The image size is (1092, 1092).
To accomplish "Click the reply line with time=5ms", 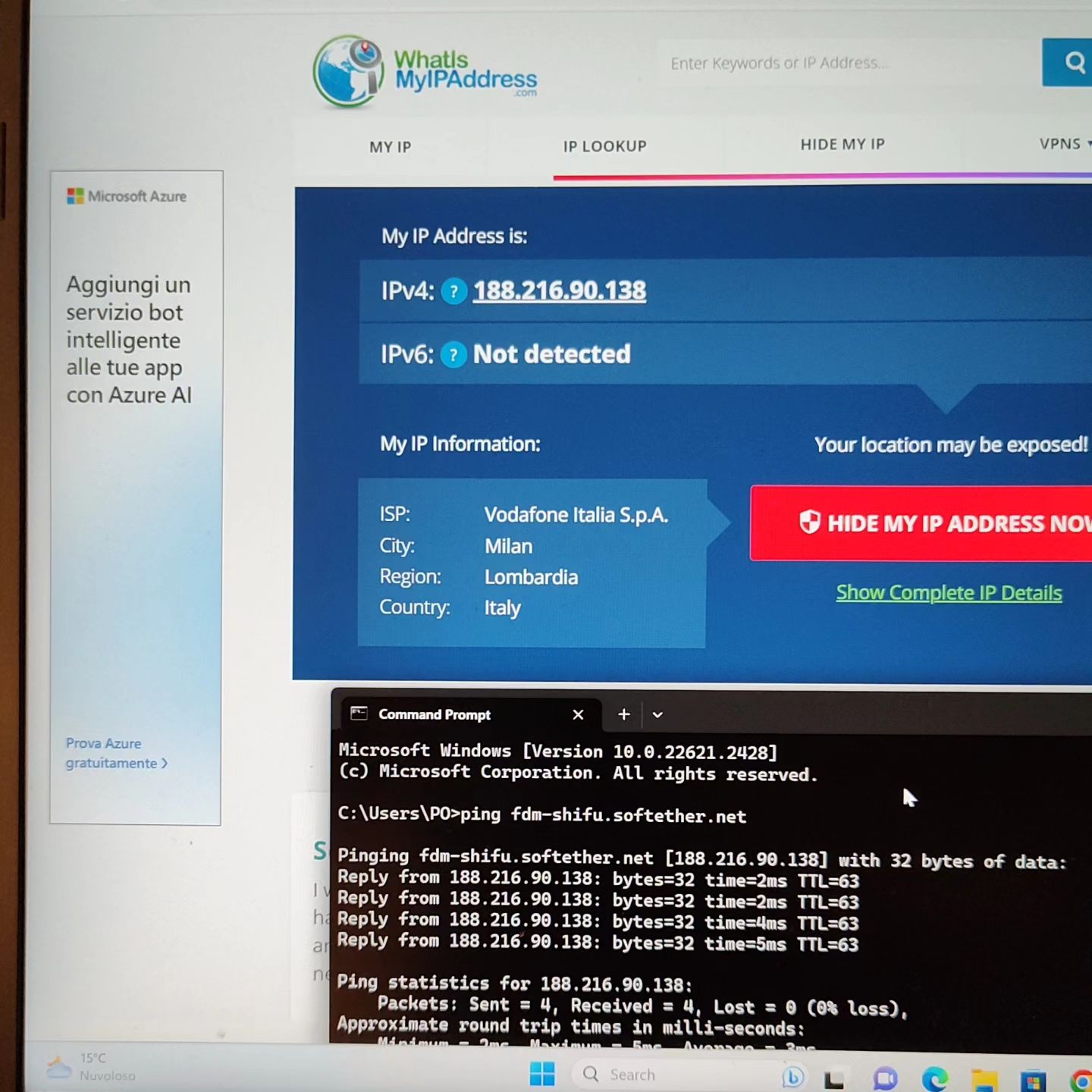I will click(598, 943).
